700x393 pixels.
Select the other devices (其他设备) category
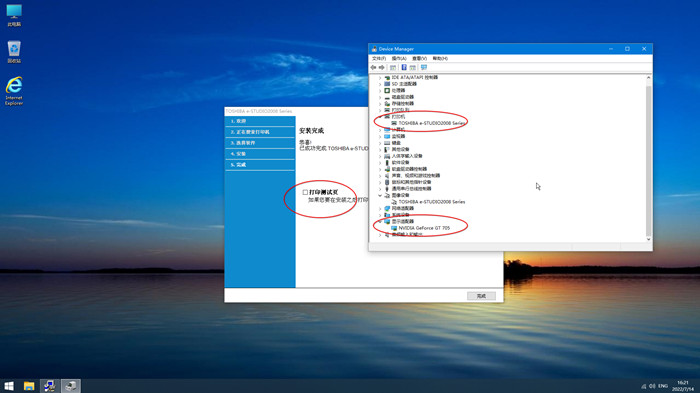(400, 149)
